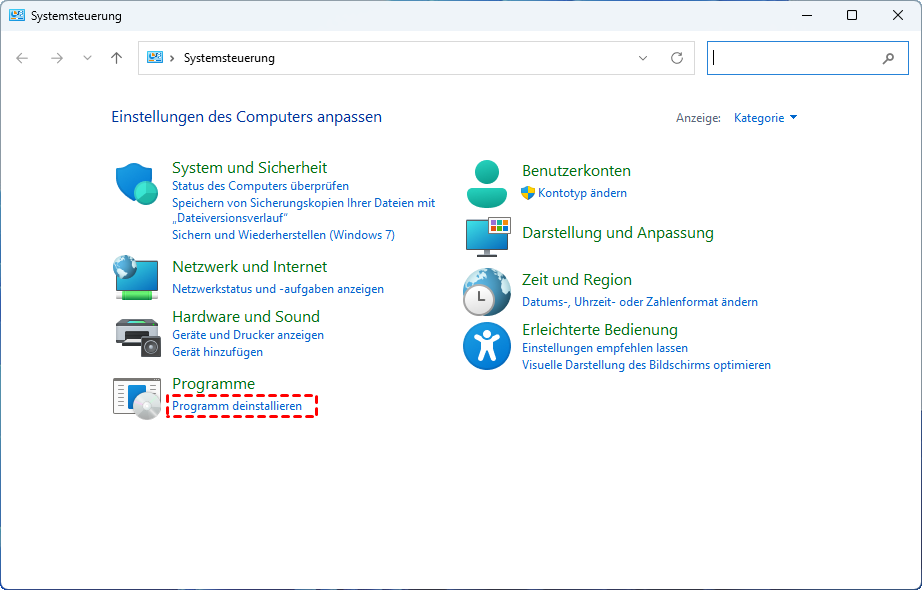The width and height of the screenshot is (922, 590).
Task: Go up one level with up arrow
Action: tap(116, 58)
